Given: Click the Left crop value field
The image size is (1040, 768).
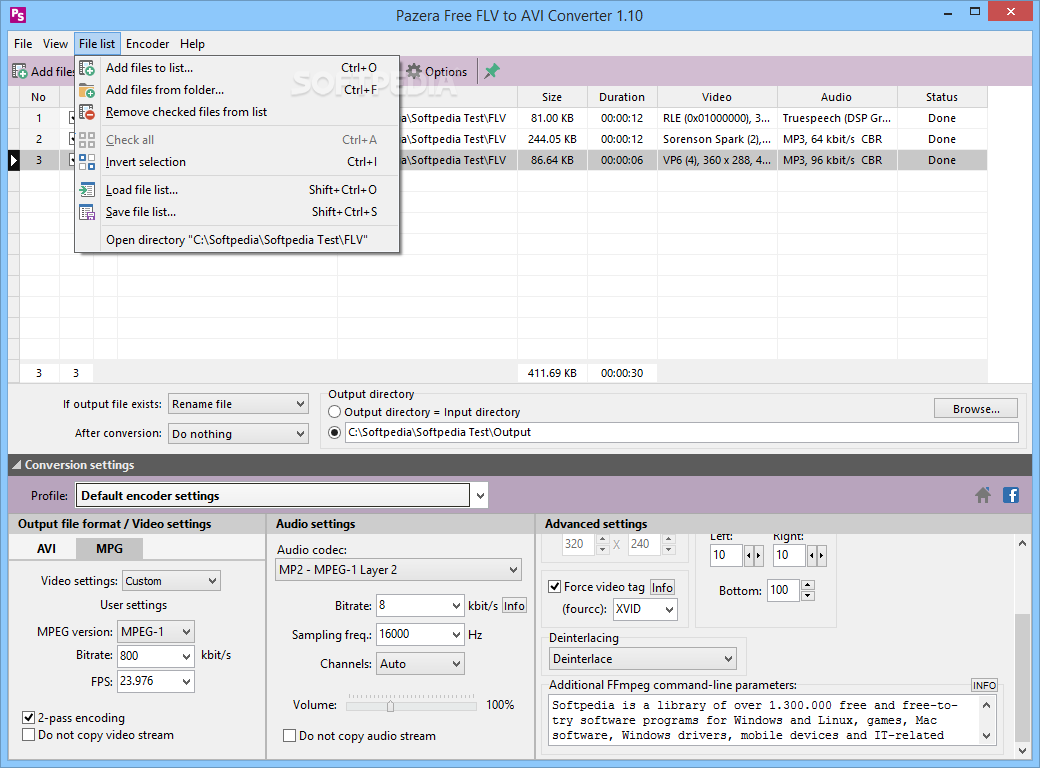Looking at the screenshot, I should click(x=726, y=555).
